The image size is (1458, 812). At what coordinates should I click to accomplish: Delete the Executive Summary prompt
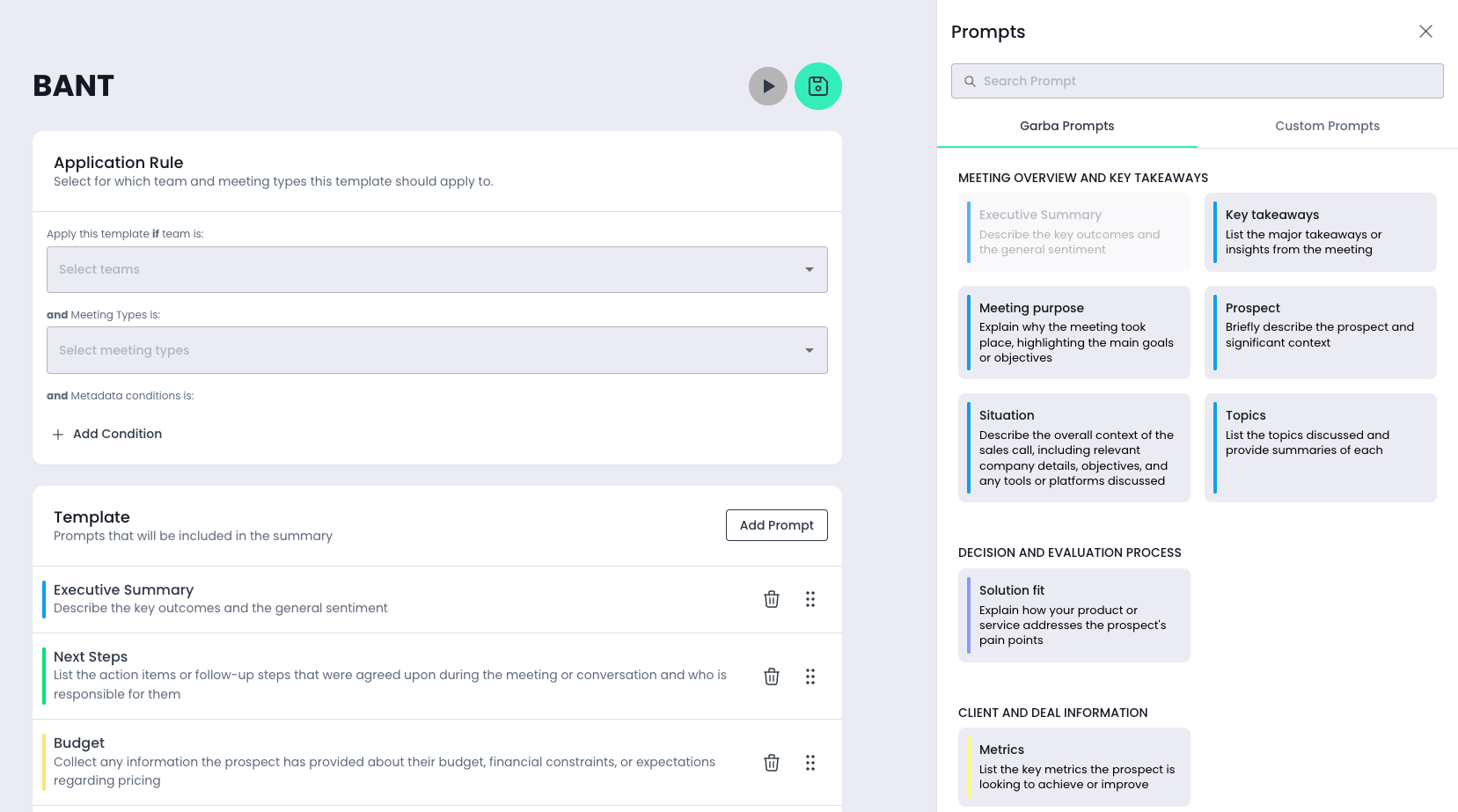pyautogui.click(x=771, y=599)
